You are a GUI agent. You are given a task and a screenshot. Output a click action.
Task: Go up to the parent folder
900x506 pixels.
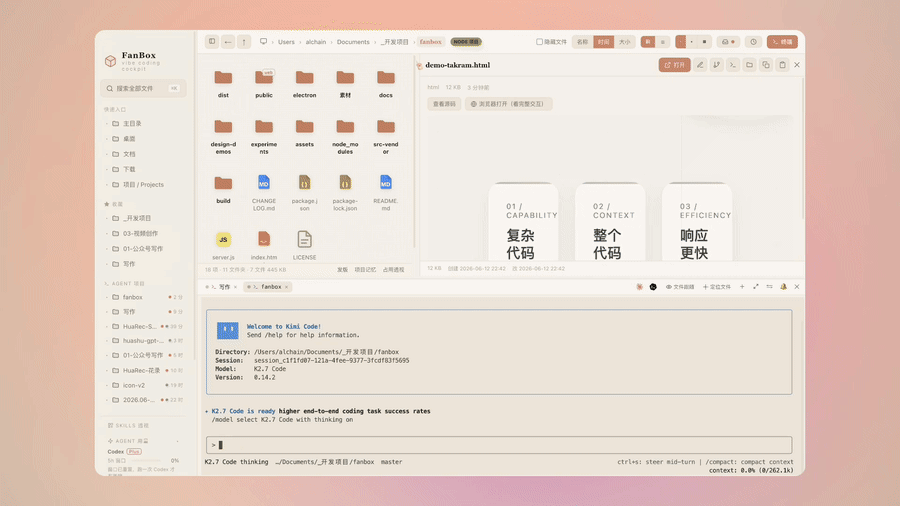[x=244, y=41]
